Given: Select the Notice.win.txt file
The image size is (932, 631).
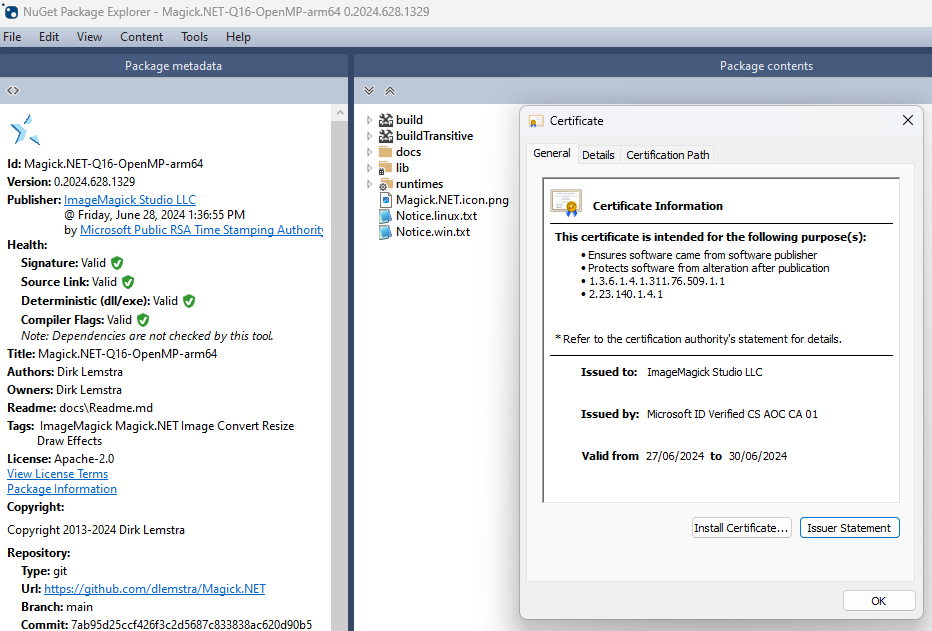Looking at the screenshot, I should [x=432, y=232].
